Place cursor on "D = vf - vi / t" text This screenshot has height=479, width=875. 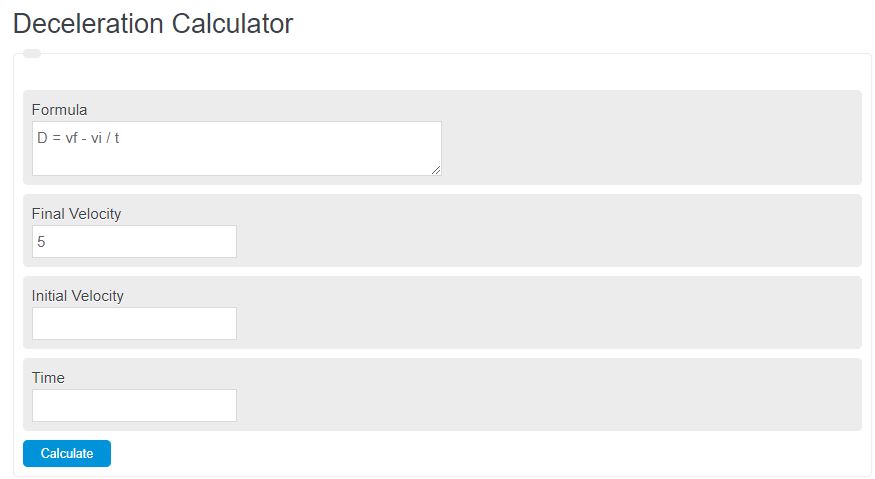tap(79, 138)
